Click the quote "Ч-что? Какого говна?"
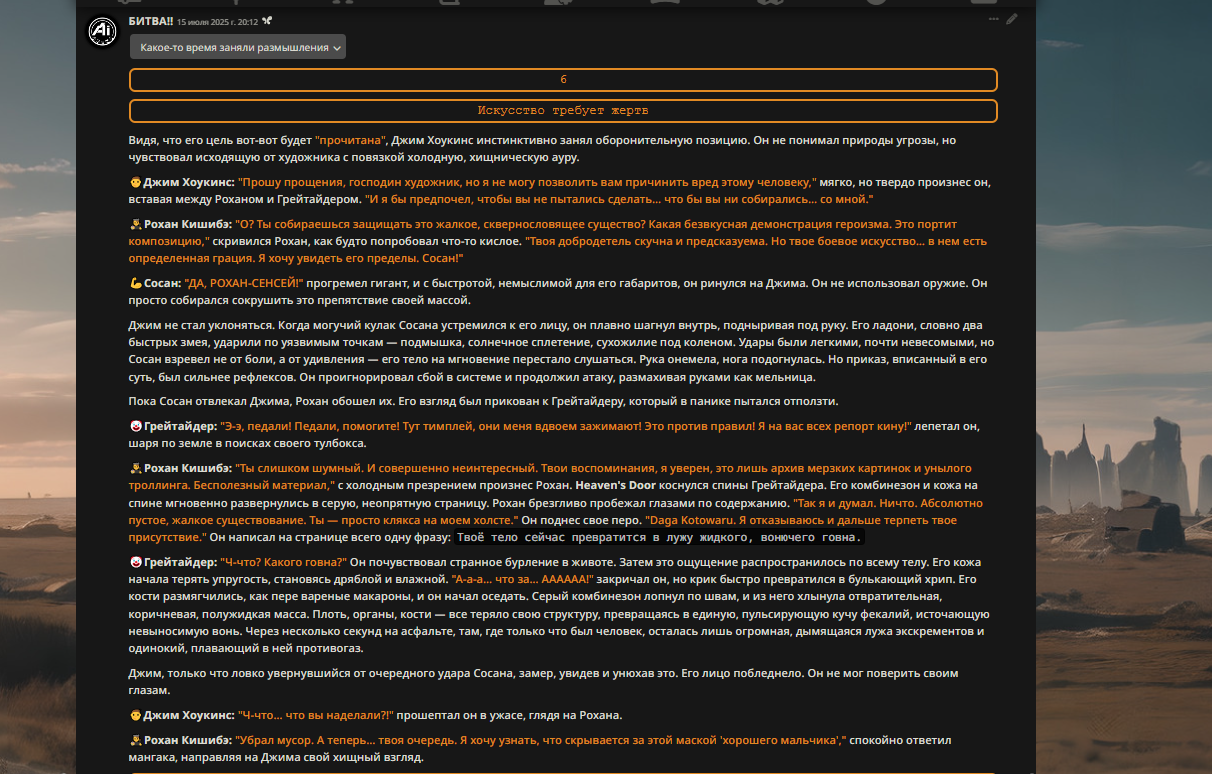Viewport: 1212px width, 774px height. click(283, 564)
